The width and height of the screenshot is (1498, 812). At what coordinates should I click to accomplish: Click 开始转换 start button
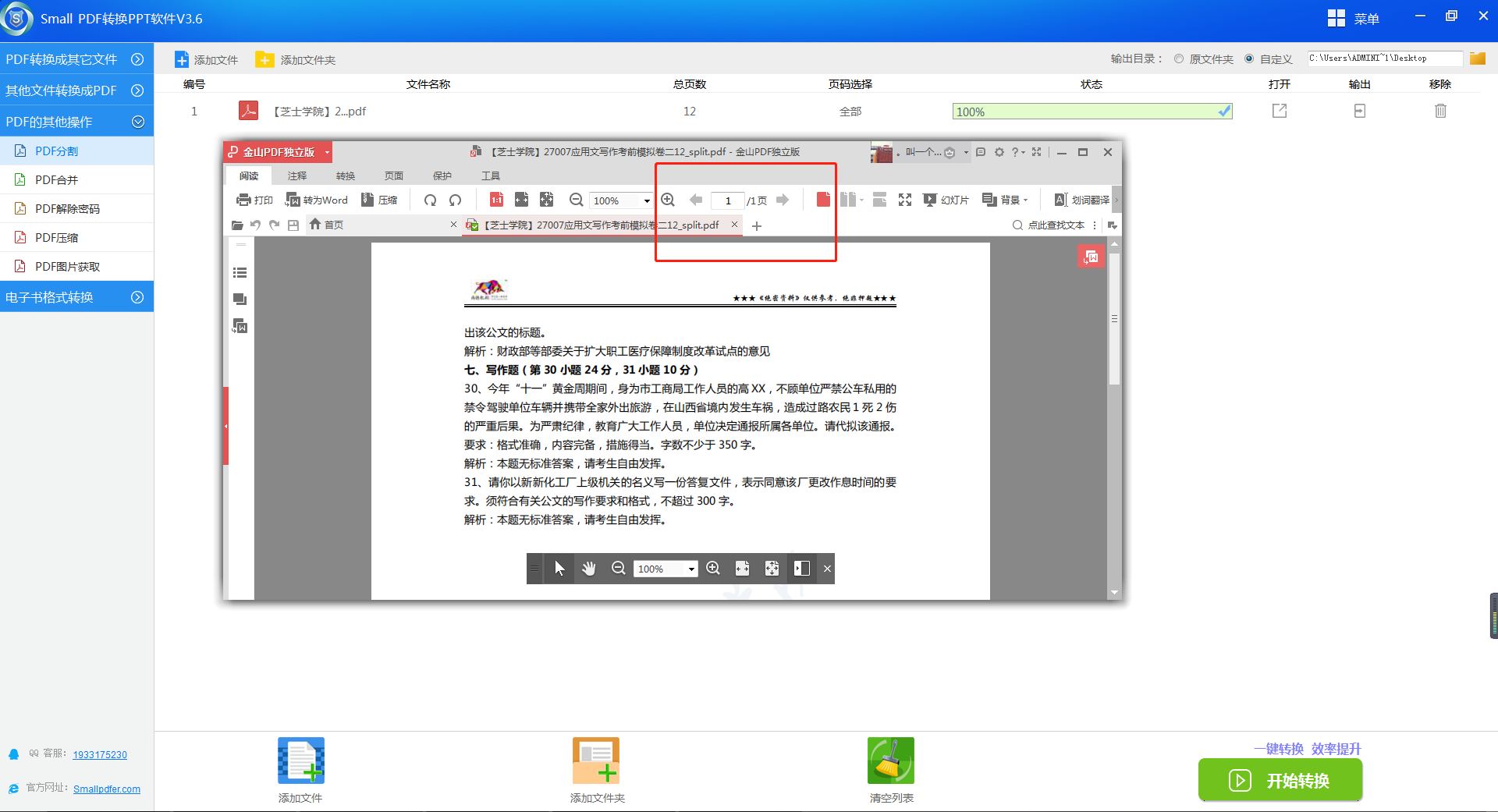pyautogui.click(x=1280, y=780)
